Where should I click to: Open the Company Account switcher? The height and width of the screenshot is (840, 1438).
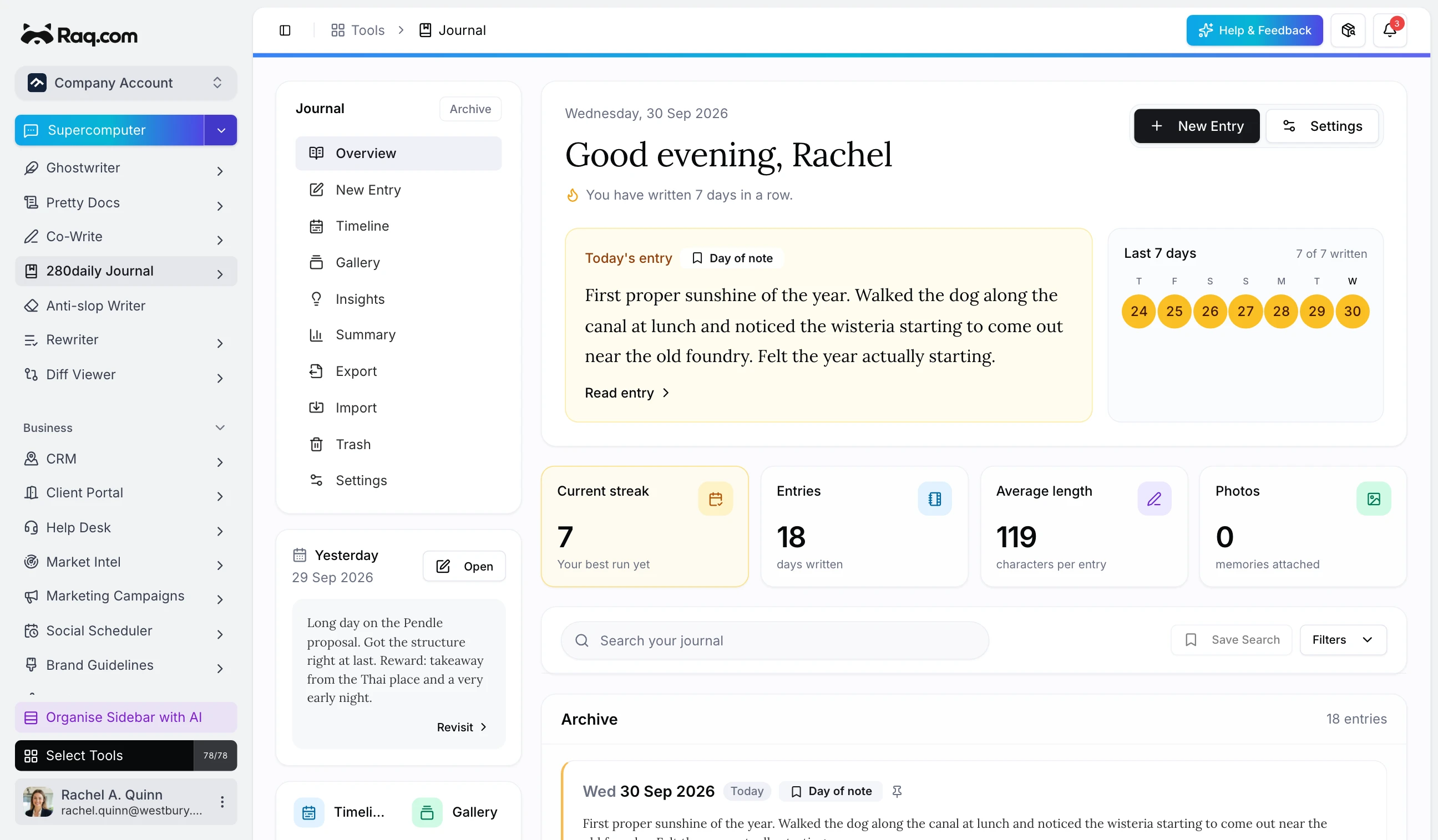[x=125, y=83]
